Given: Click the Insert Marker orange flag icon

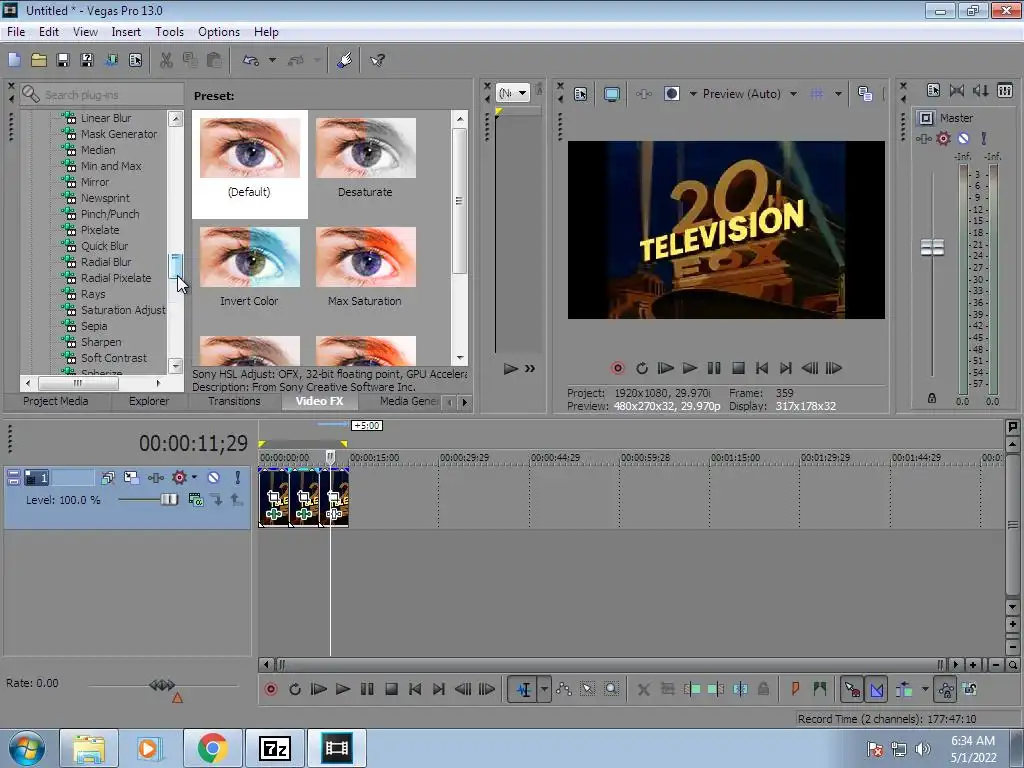Looking at the screenshot, I should [x=795, y=689].
